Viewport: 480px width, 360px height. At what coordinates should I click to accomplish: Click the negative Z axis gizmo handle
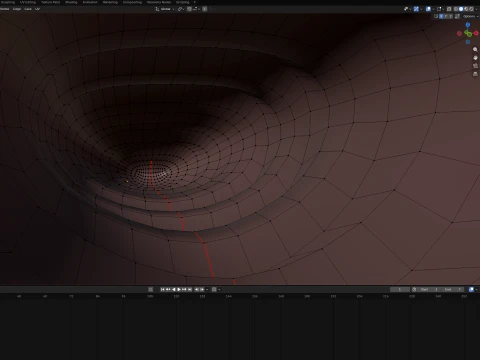click(468, 42)
